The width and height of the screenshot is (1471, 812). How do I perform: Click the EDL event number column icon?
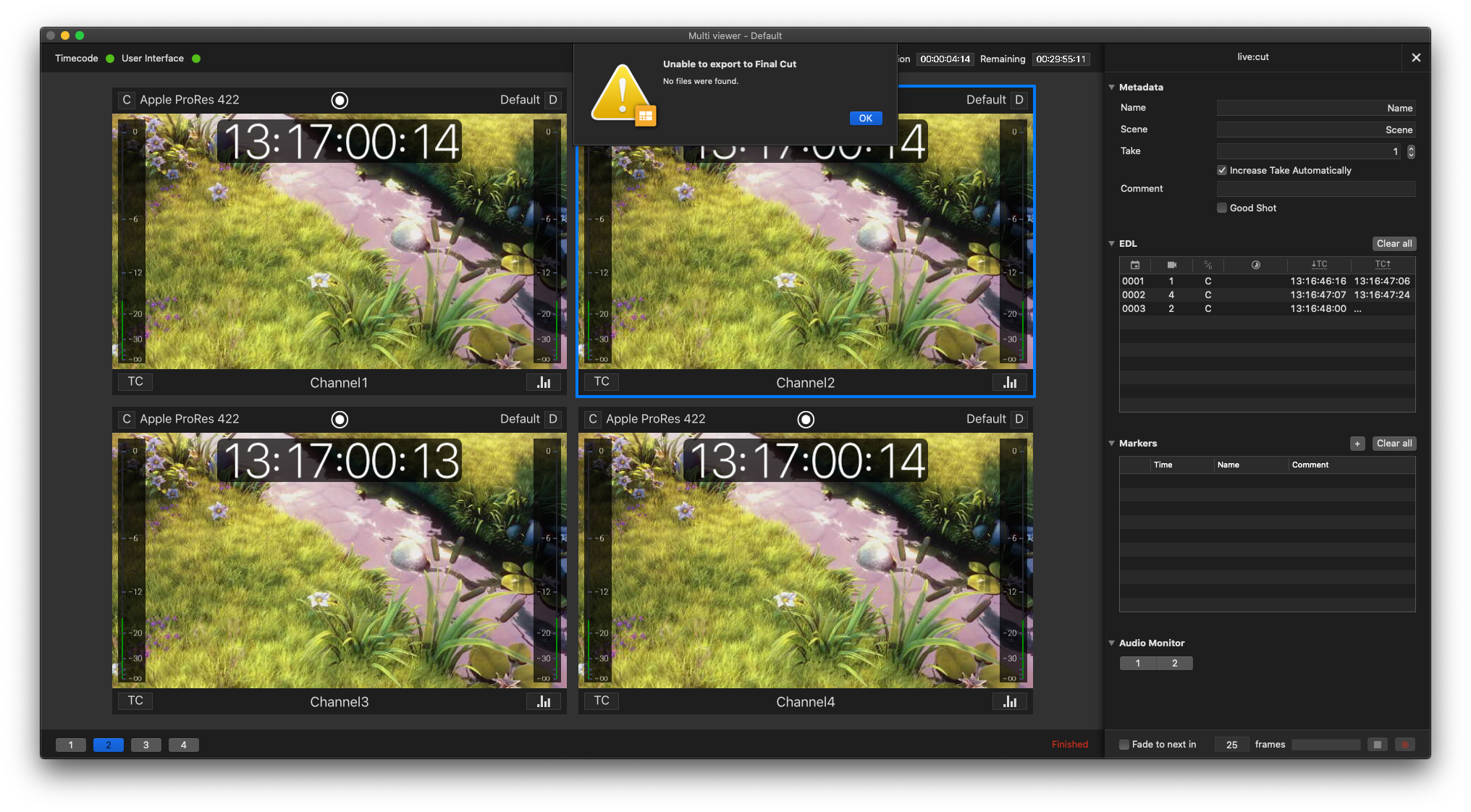coord(1135,265)
